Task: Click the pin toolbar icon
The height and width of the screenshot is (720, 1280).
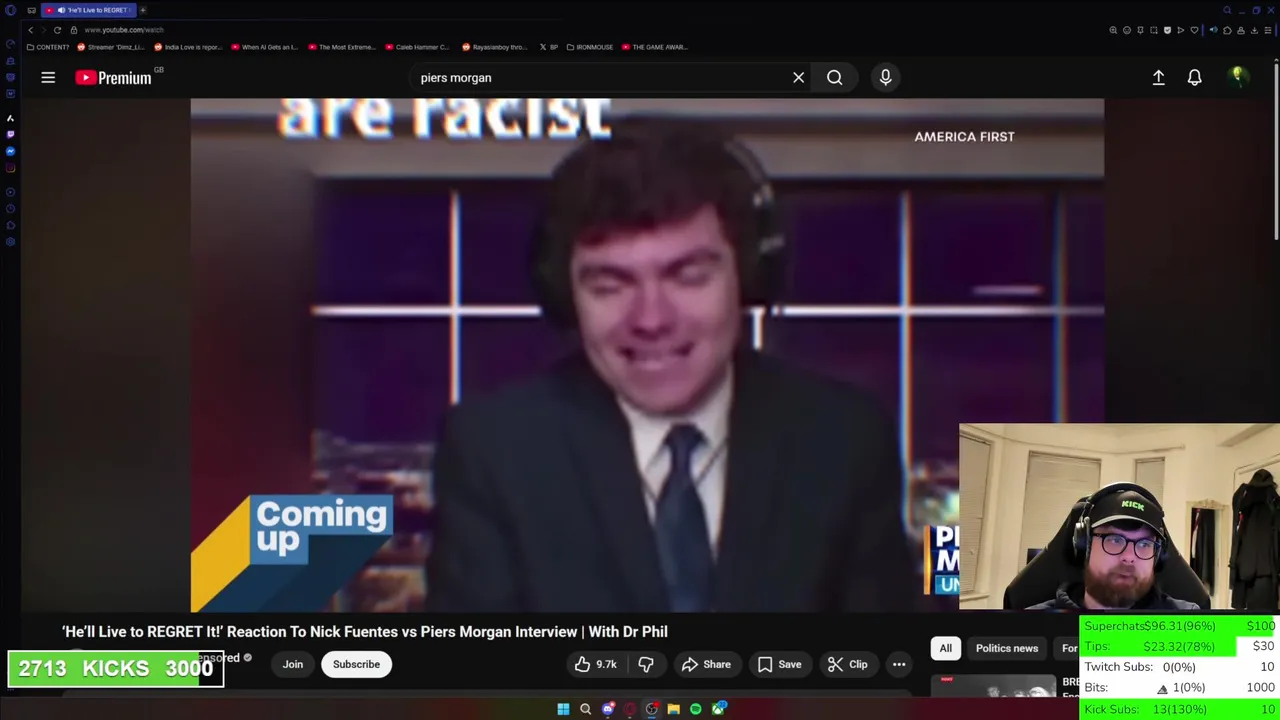Action: click(1140, 30)
